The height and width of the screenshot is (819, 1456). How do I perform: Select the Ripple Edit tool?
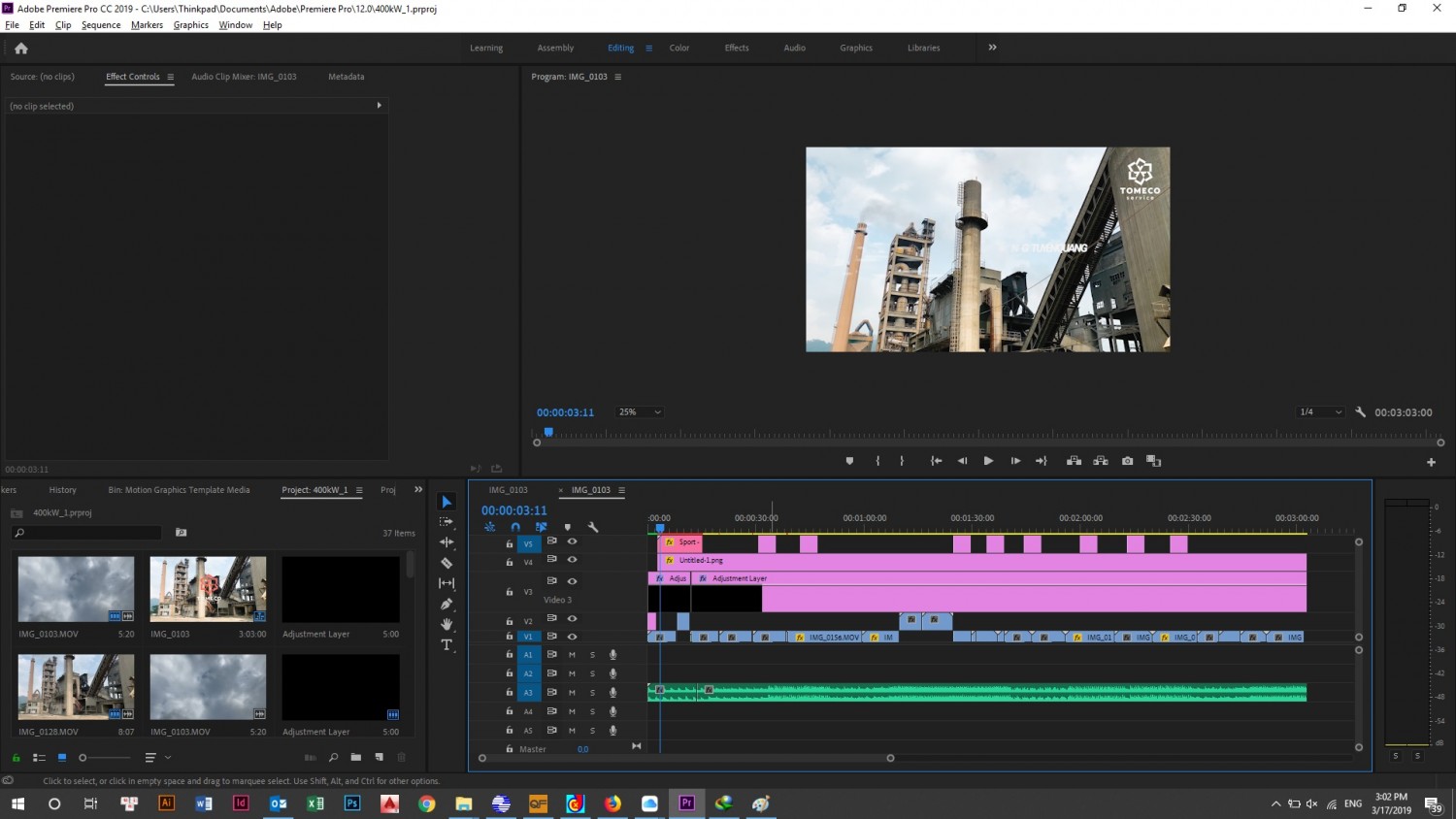click(447, 542)
